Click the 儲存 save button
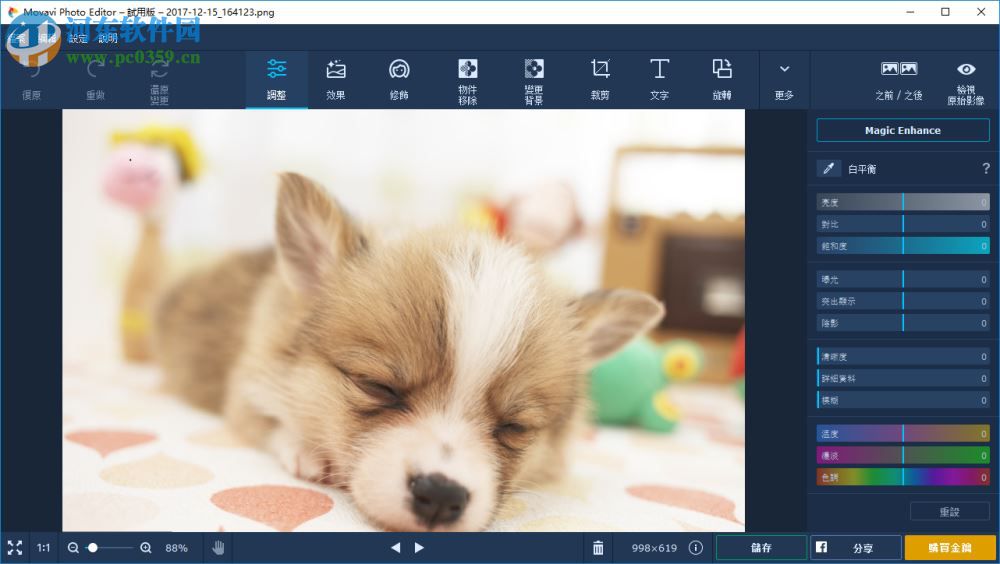 click(761, 547)
